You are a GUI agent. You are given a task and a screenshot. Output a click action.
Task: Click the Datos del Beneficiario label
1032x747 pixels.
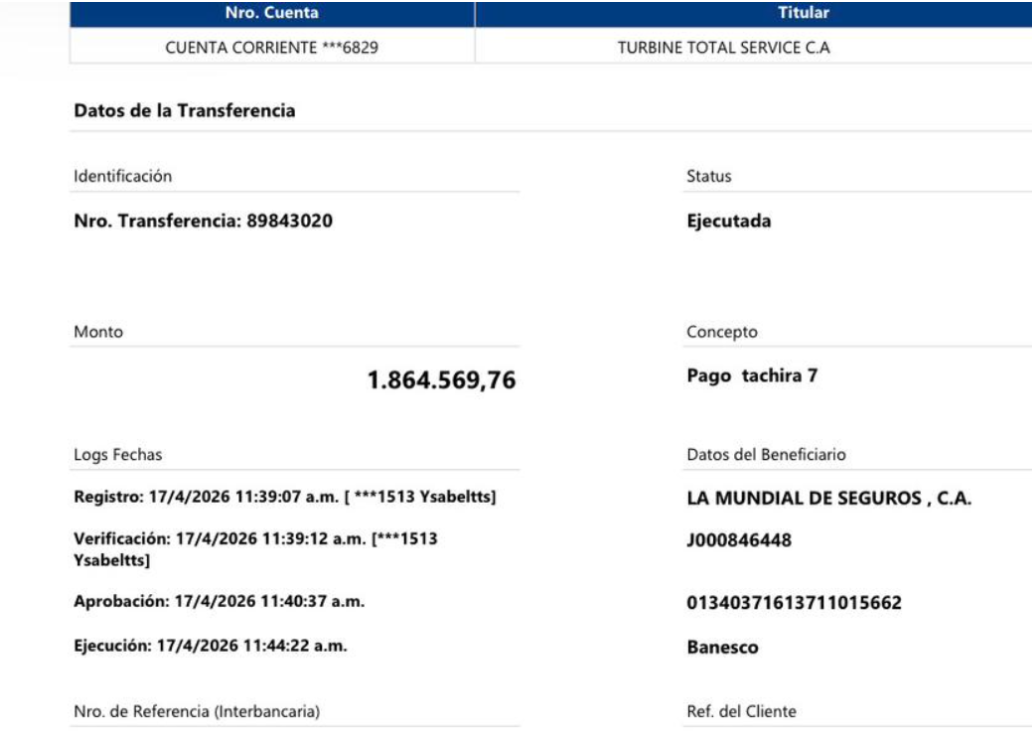click(x=766, y=455)
